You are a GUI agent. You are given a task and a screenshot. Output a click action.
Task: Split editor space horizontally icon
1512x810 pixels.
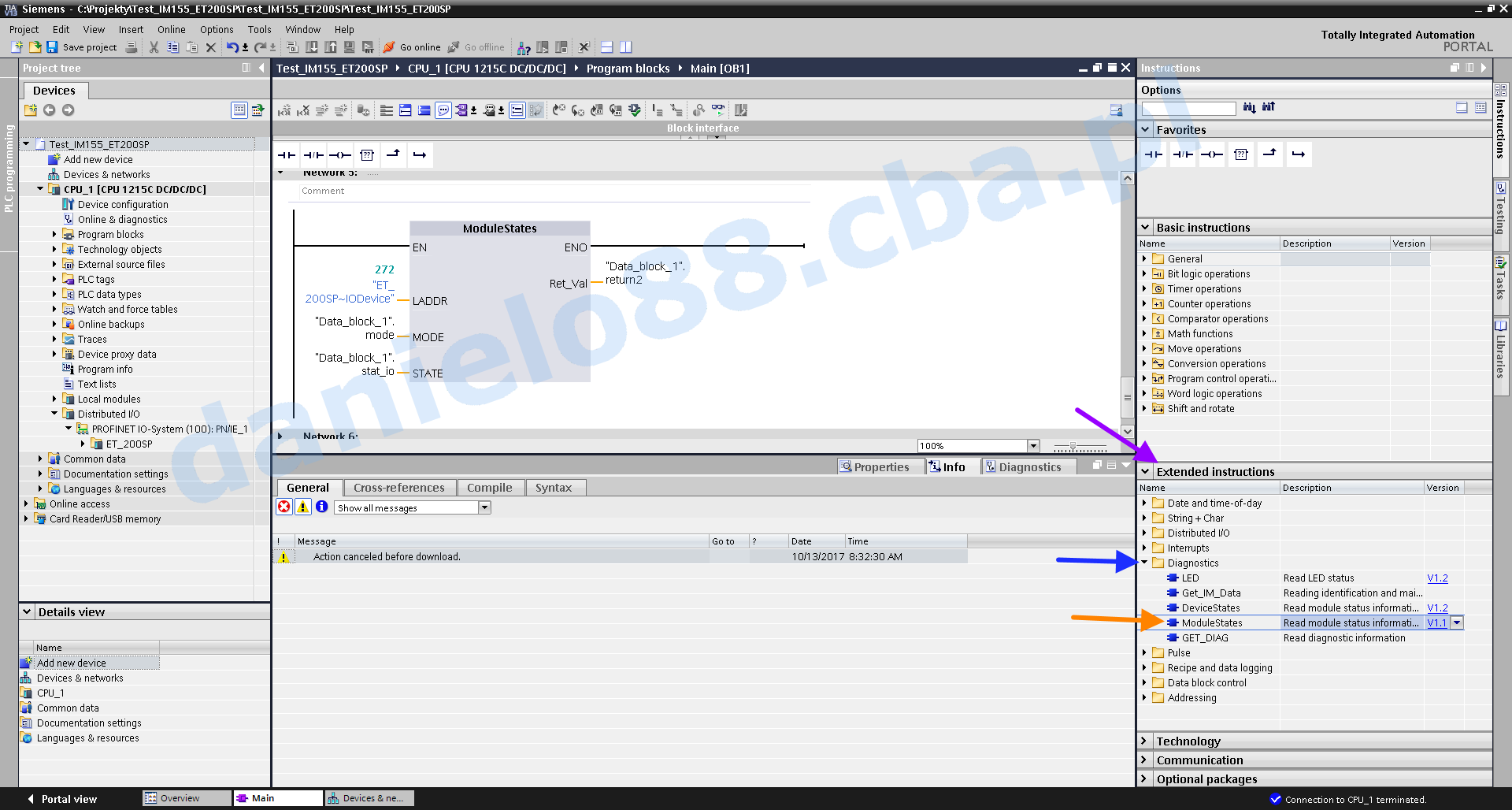coord(606,47)
